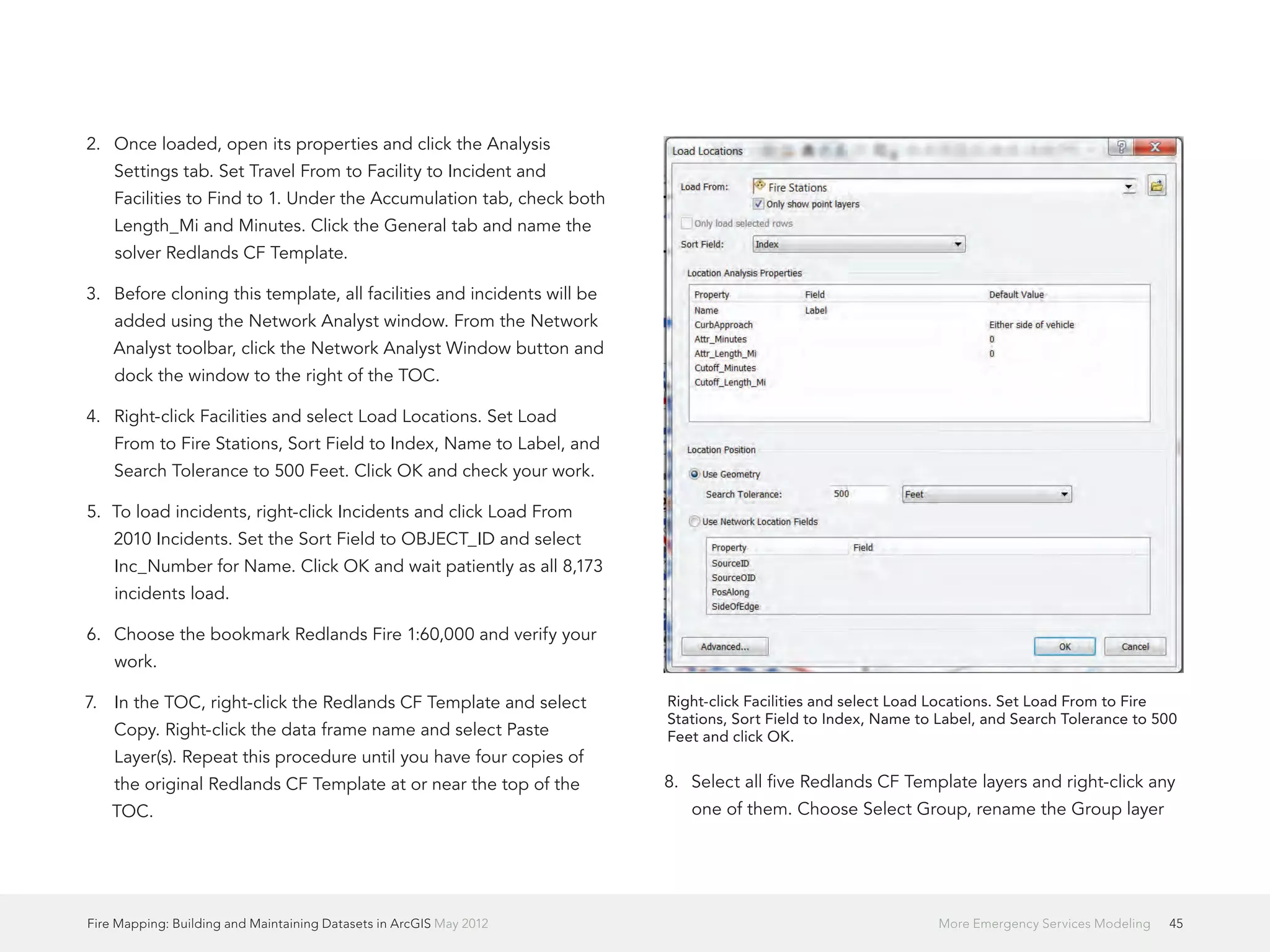Select the SourceID property row
The image size is (1270, 952).
pos(730,563)
